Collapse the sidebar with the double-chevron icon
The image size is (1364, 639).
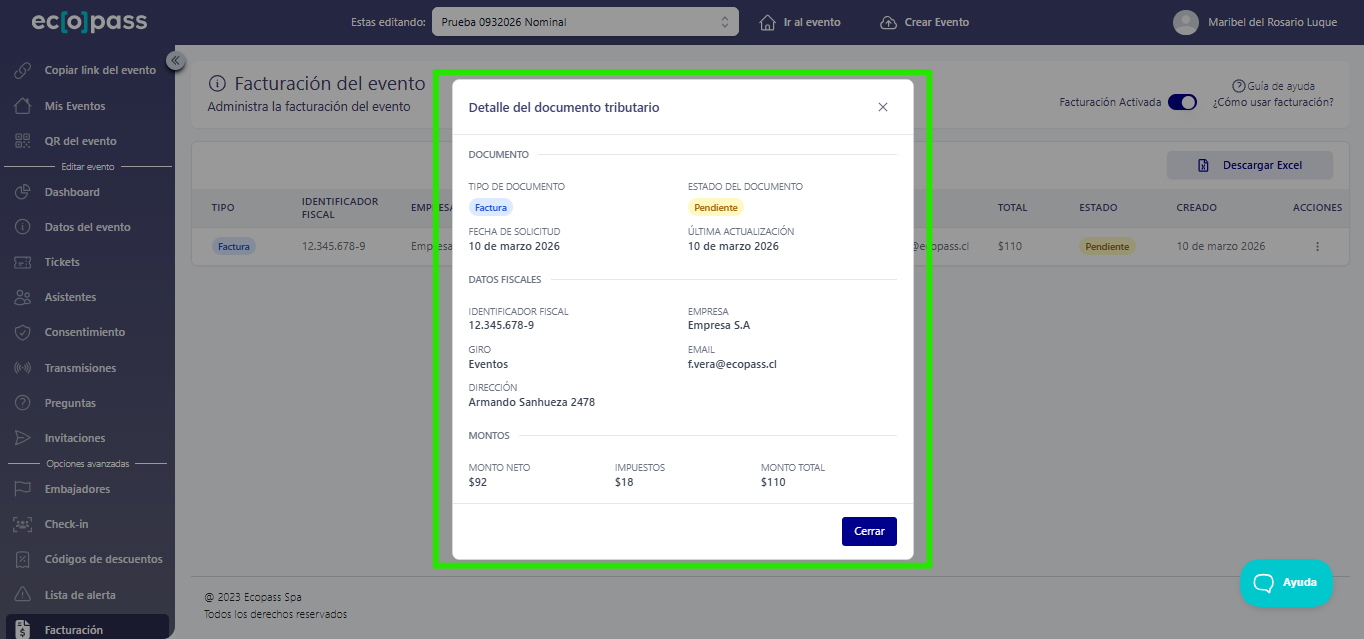point(175,61)
